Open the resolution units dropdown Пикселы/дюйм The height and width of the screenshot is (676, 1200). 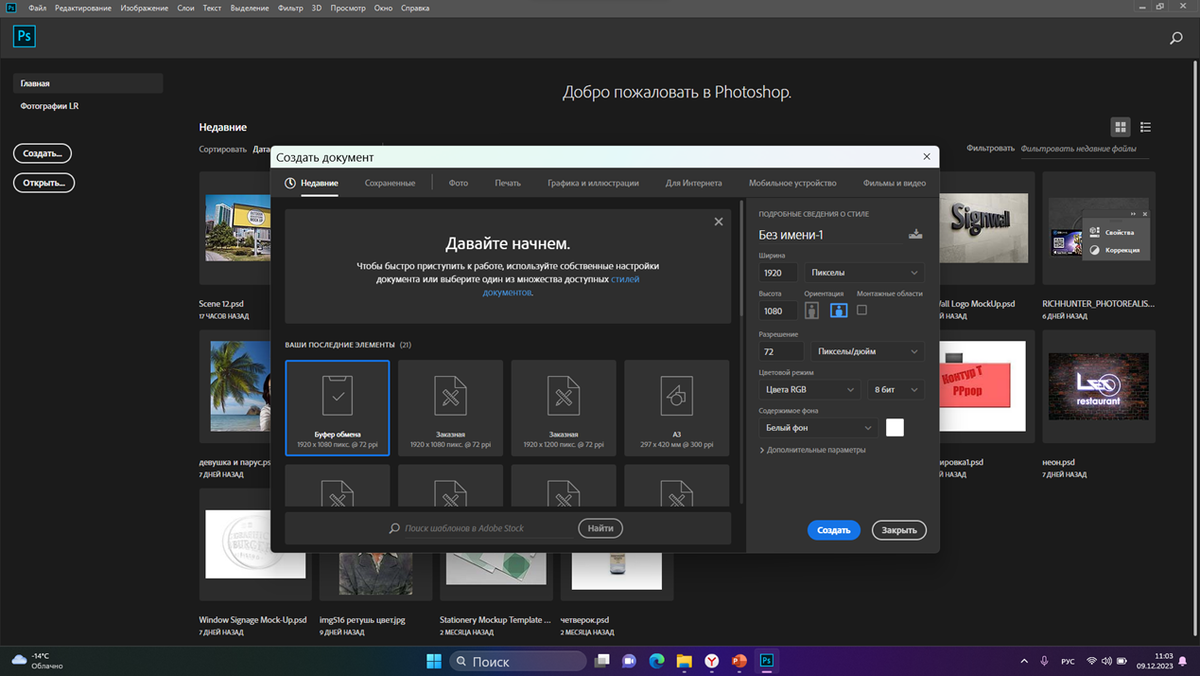pyautogui.click(x=866, y=351)
